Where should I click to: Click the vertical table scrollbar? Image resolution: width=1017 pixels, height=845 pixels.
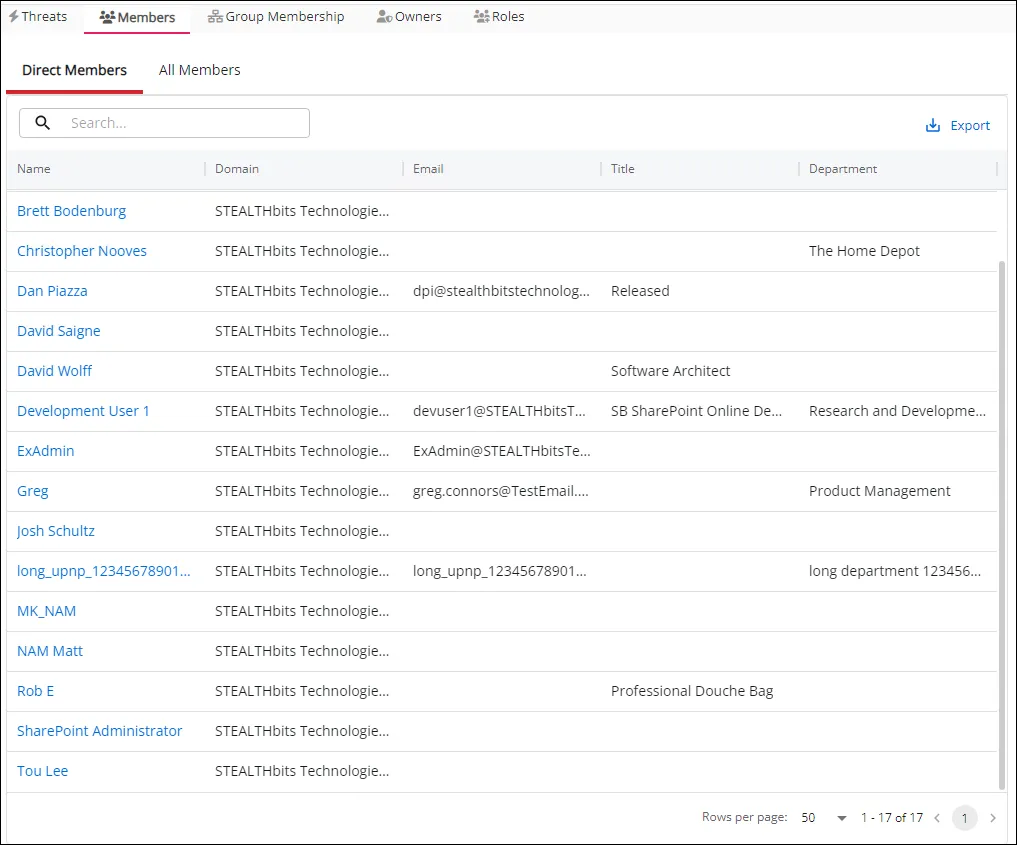click(1002, 525)
